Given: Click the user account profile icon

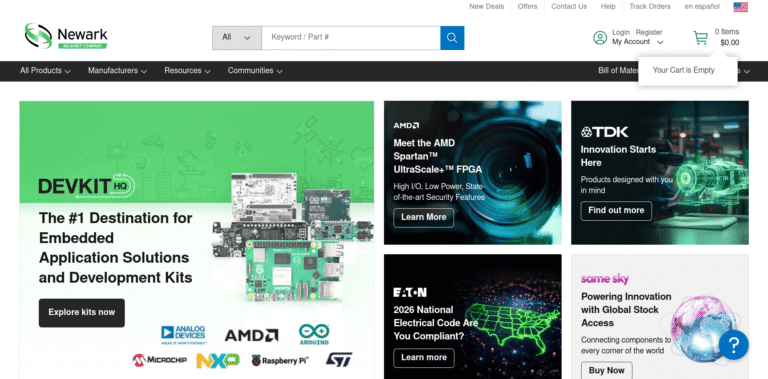Looking at the screenshot, I should [x=600, y=38].
